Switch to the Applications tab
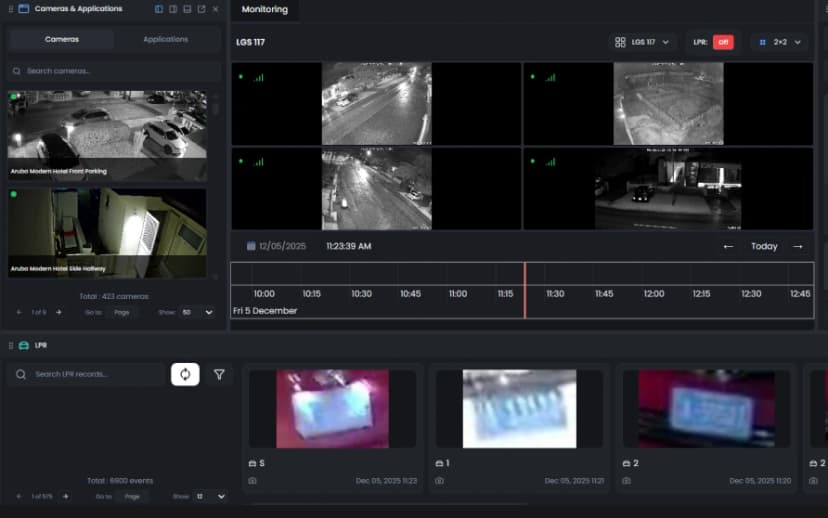Screen dimensions: 828x518 click(x=166, y=39)
